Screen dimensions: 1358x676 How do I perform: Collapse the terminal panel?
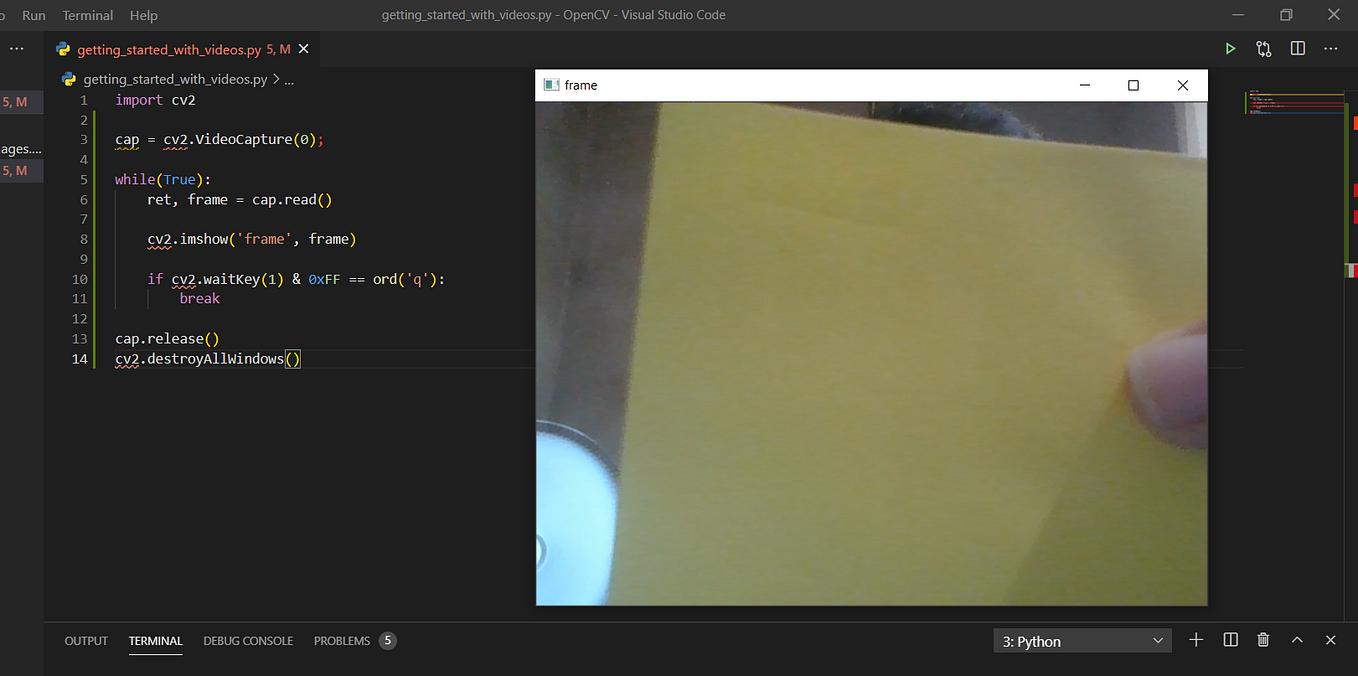pos(1330,640)
